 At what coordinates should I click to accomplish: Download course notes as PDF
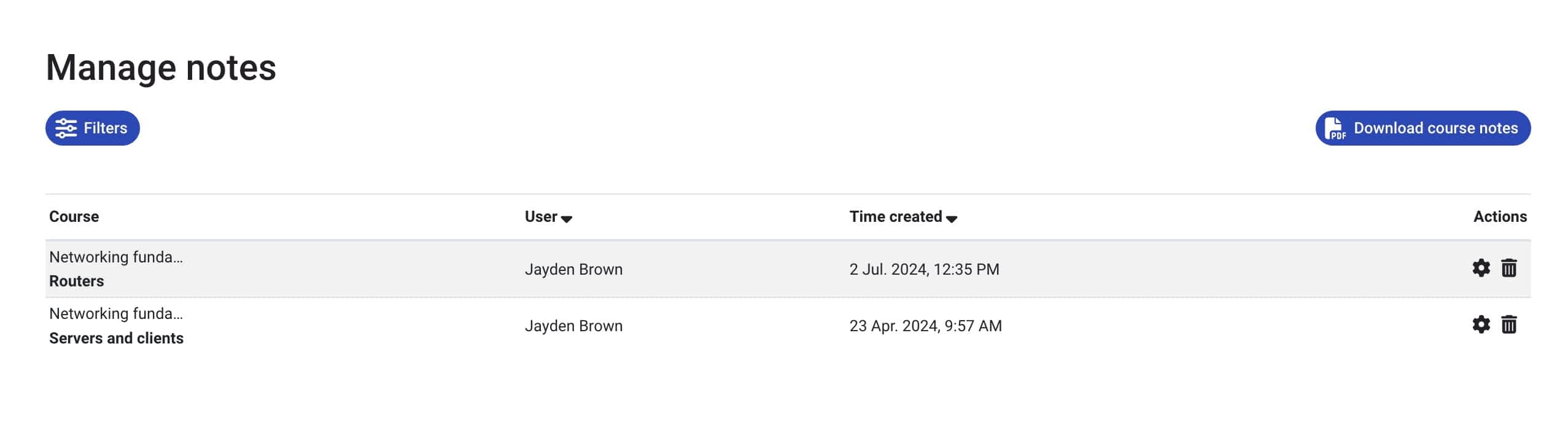pos(1422,128)
